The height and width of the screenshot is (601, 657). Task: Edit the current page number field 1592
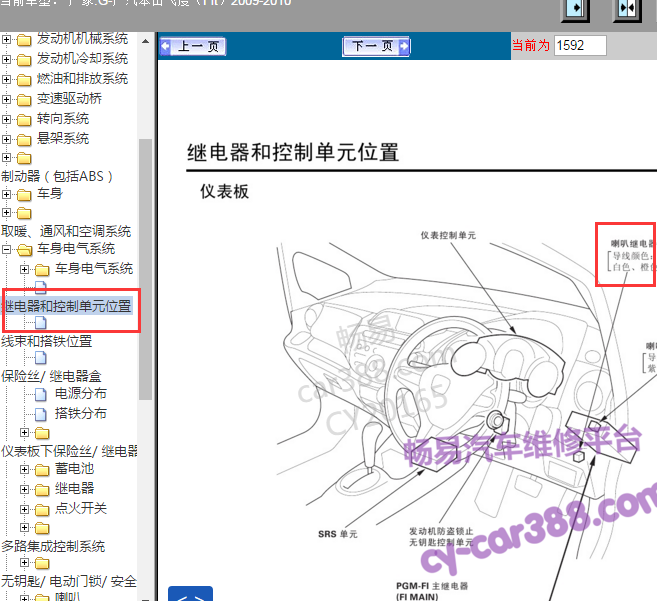tap(580, 45)
